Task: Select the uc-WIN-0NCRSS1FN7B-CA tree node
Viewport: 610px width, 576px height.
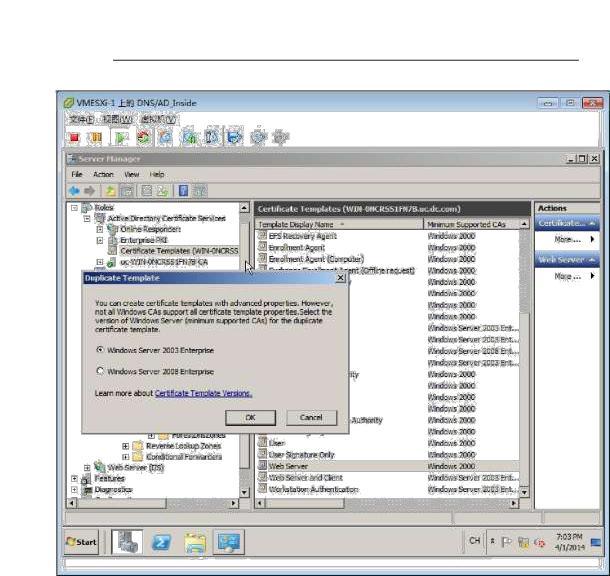Action: pyautogui.click(x=163, y=262)
